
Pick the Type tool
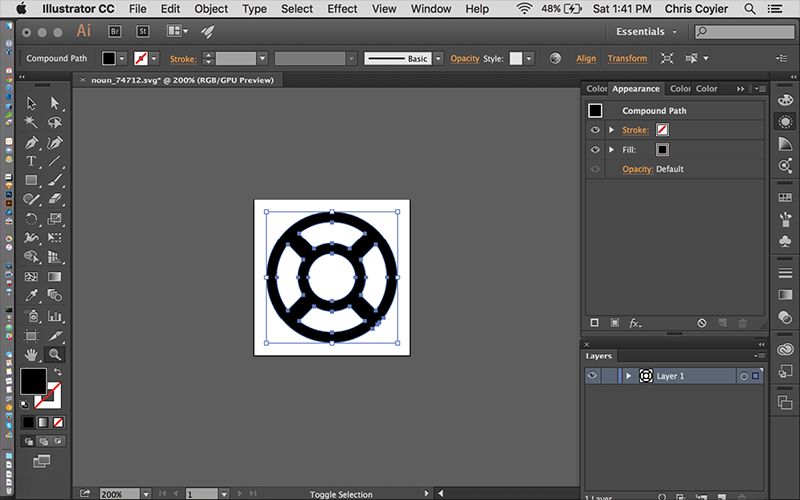tap(31, 161)
